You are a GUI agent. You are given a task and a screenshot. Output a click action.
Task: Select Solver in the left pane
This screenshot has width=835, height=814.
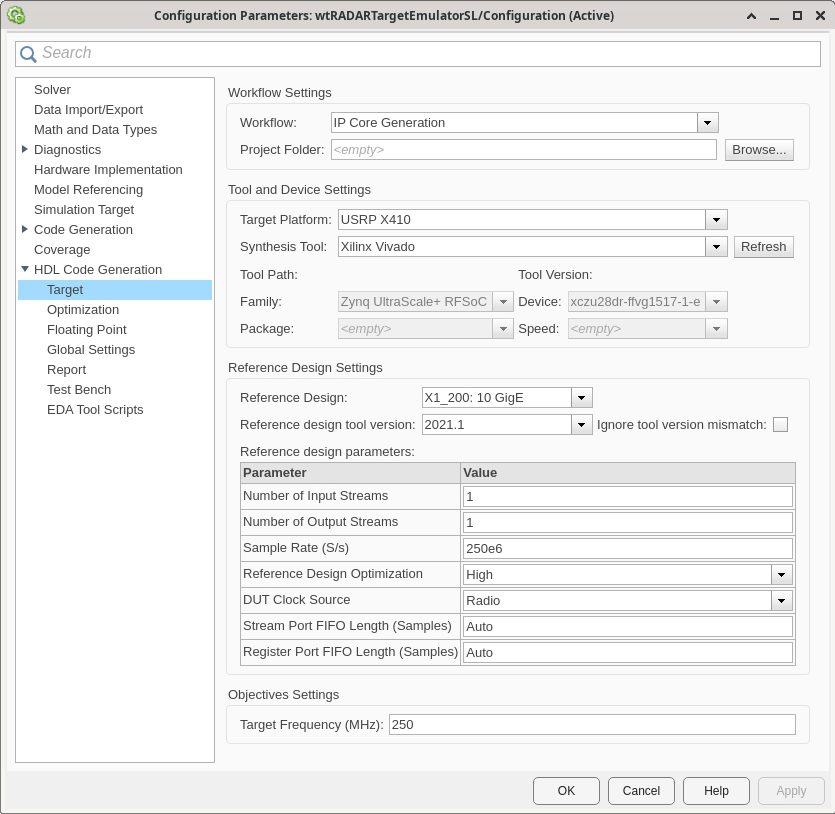52,89
